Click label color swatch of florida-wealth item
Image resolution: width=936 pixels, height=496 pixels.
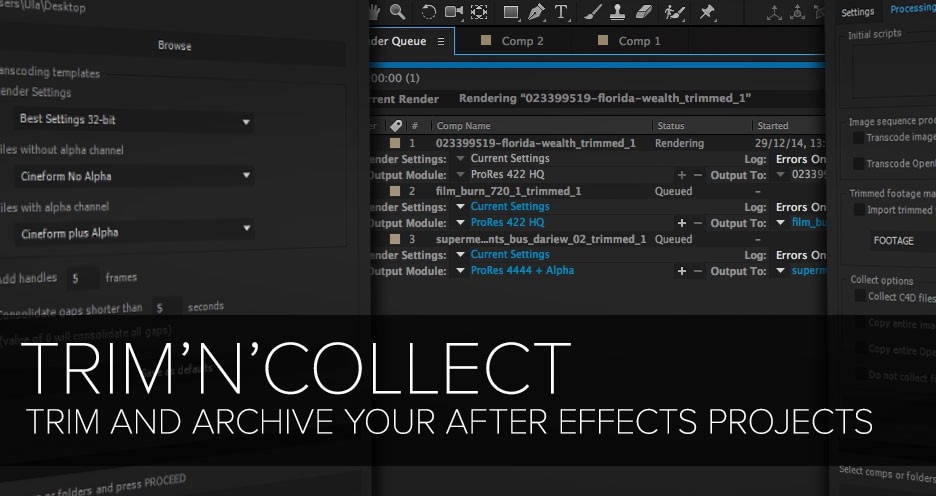(395, 143)
